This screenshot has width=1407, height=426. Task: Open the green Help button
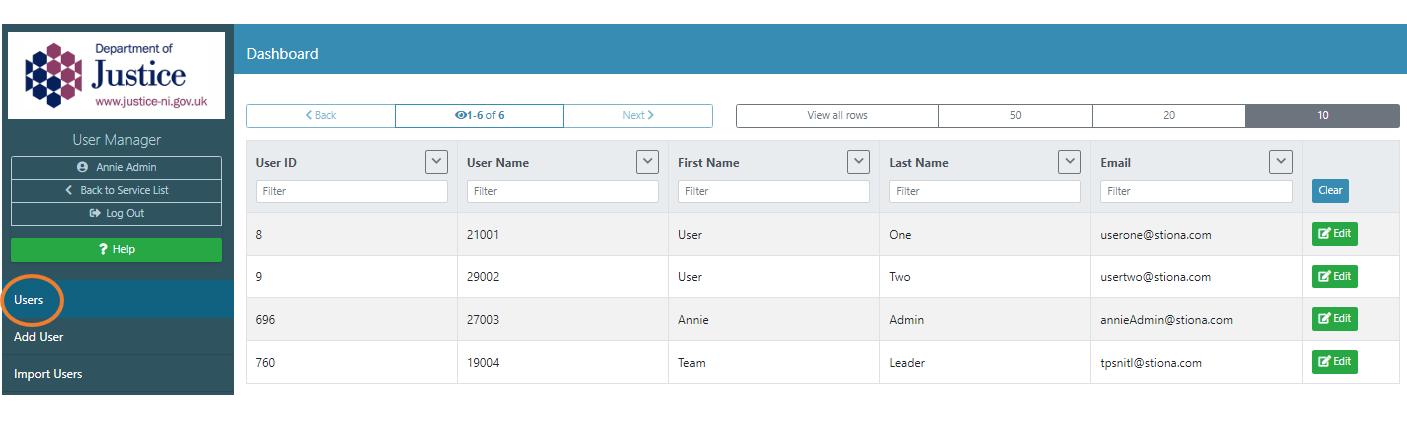click(117, 249)
